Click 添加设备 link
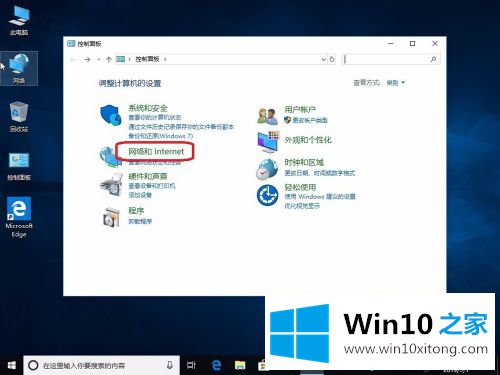500x375 pixels. tap(140, 195)
